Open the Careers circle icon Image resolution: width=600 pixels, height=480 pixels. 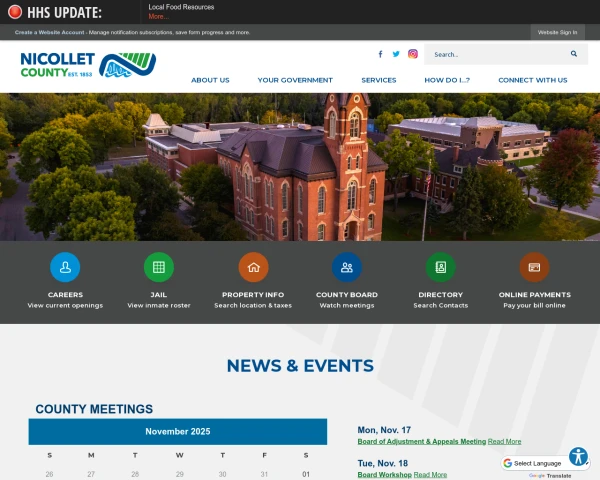[65, 267]
